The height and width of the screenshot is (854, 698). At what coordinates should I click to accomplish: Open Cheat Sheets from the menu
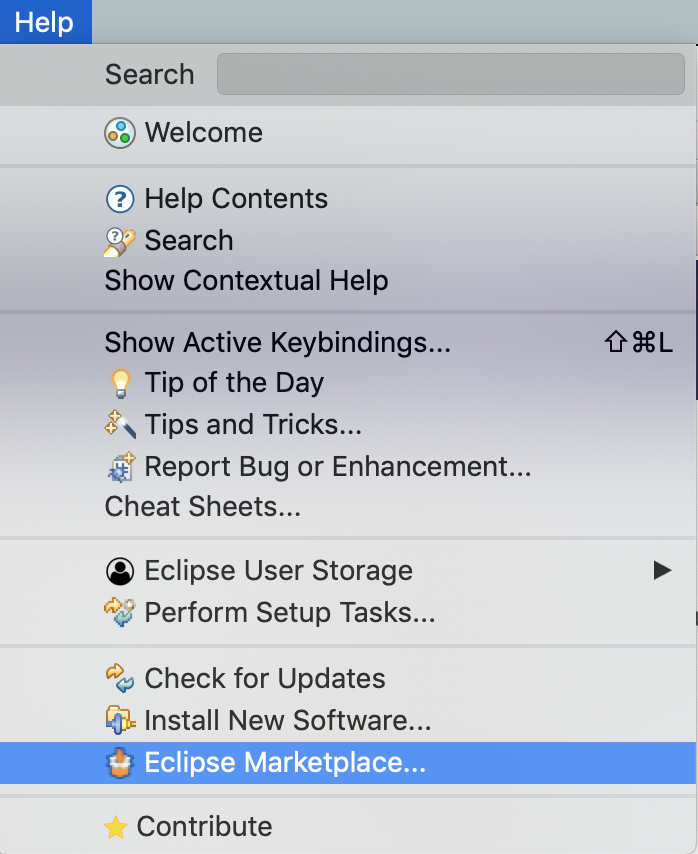(203, 507)
